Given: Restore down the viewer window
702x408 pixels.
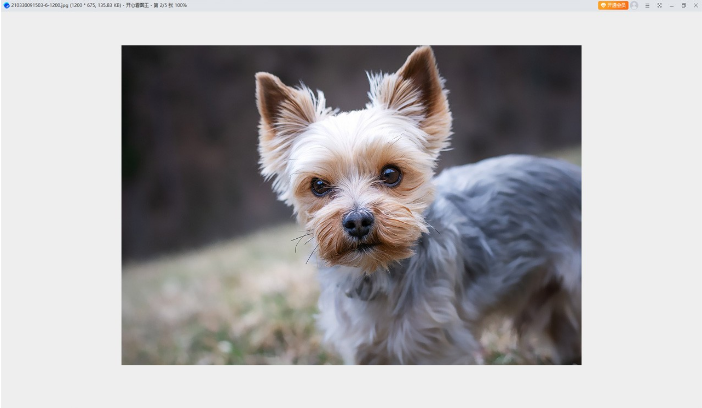Looking at the screenshot, I should (x=684, y=5).
